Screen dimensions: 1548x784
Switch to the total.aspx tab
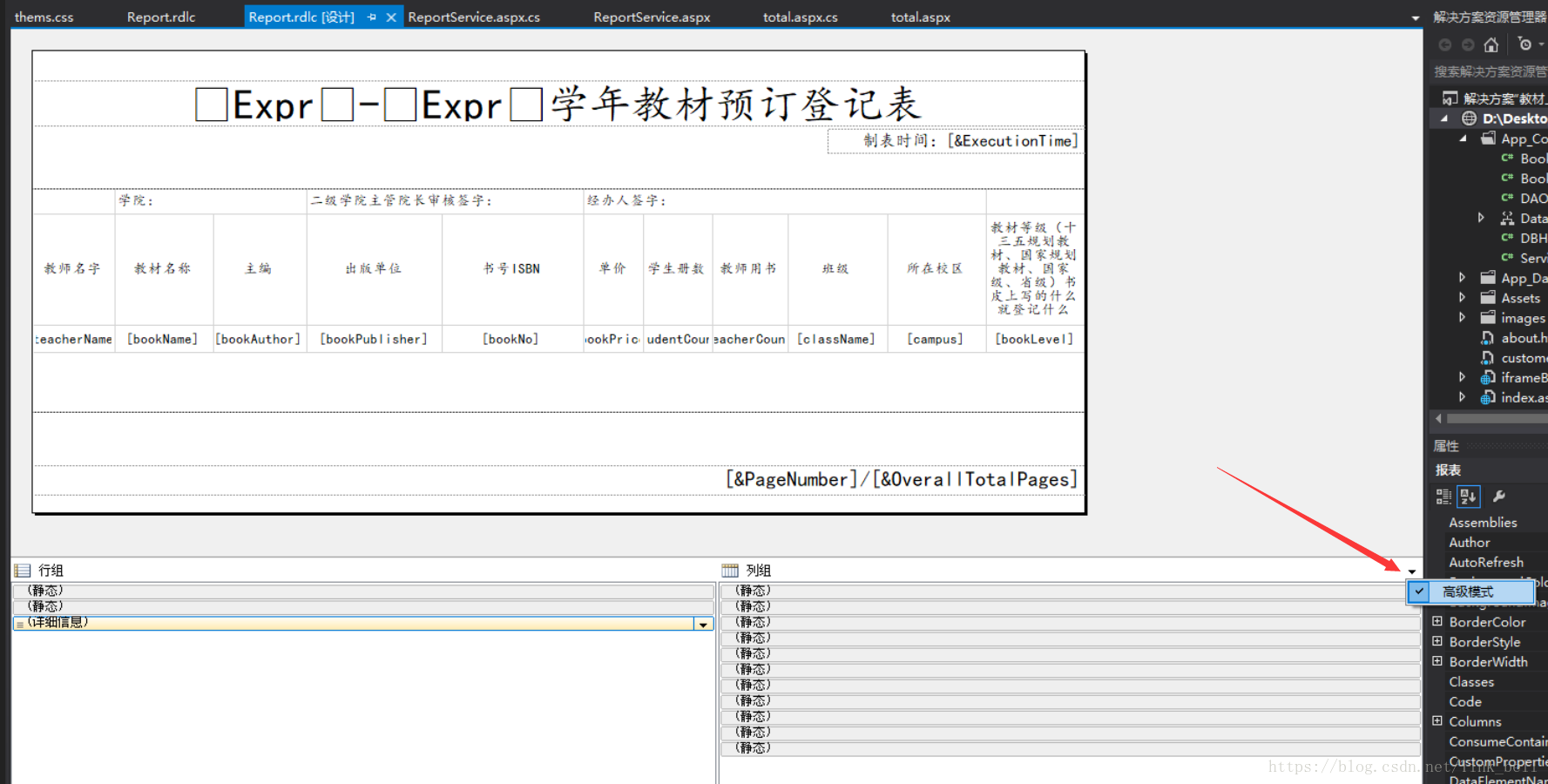(921, 17)
